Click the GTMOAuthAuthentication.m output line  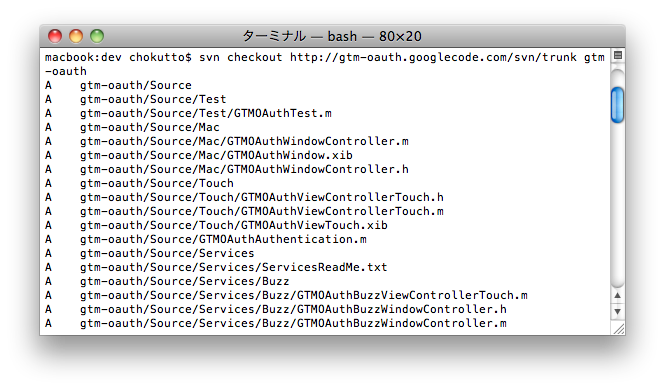pyautogui.click(x=206, y=239)
